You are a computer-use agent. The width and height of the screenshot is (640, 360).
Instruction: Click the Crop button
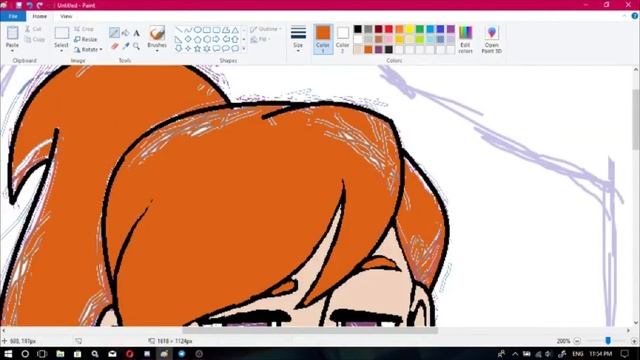[x=84, y=29]
